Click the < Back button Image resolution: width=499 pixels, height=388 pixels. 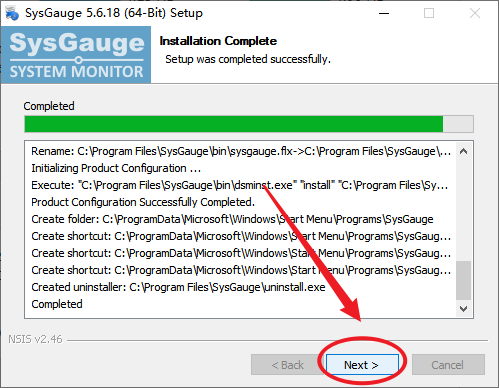coord(287,365)
